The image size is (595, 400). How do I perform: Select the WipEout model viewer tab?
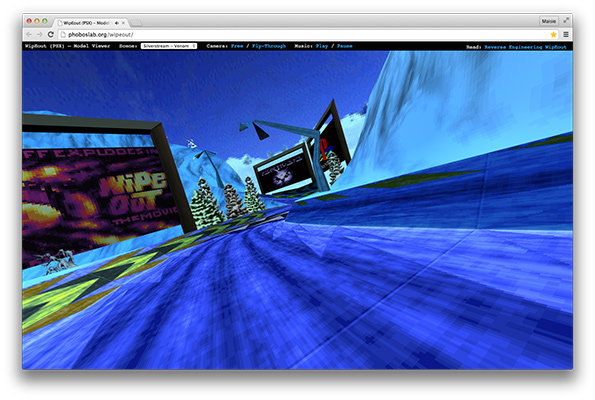[90, 23]
